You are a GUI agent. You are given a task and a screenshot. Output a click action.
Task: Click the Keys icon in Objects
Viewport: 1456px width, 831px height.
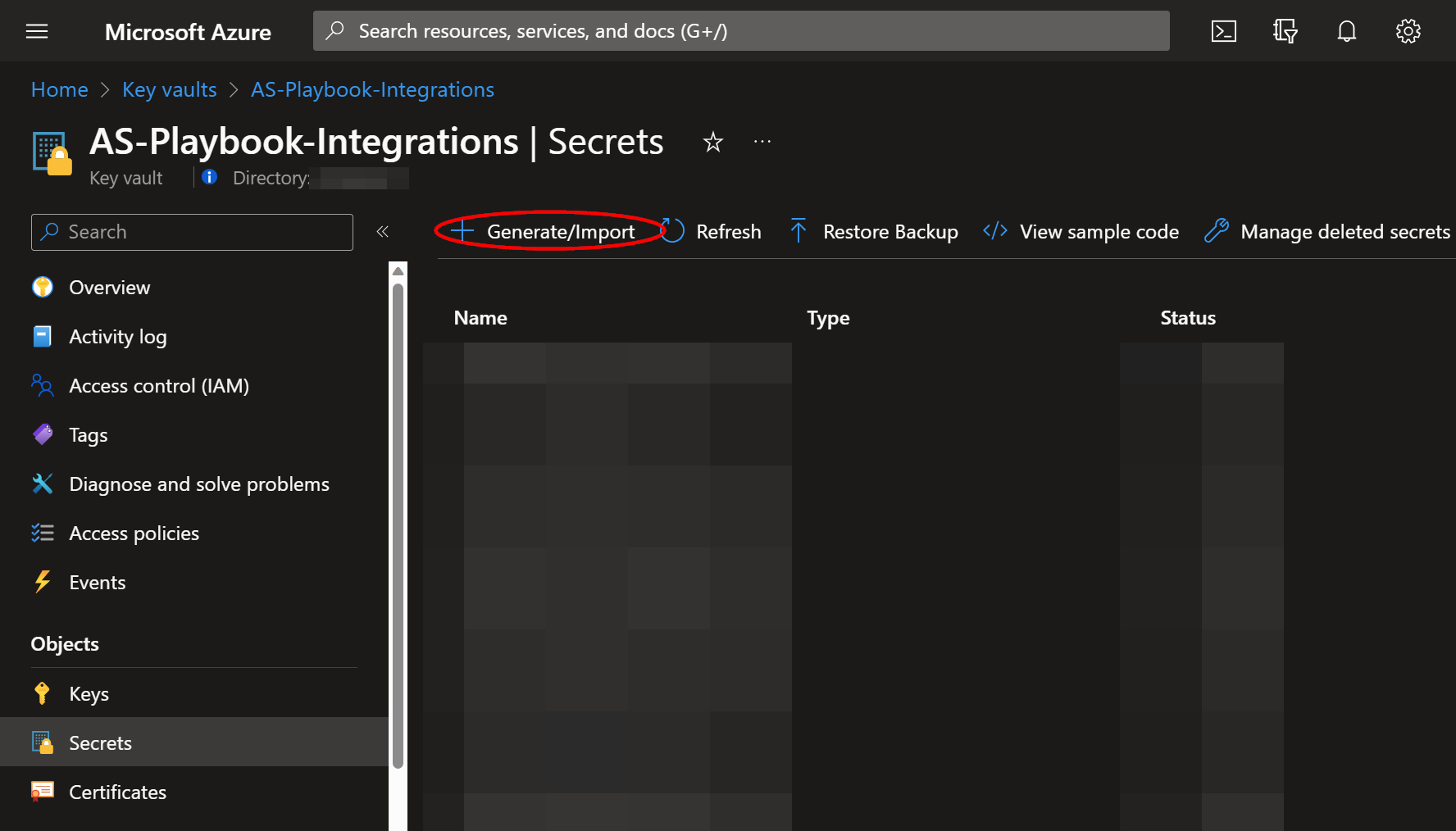click(x=43, y=693)
